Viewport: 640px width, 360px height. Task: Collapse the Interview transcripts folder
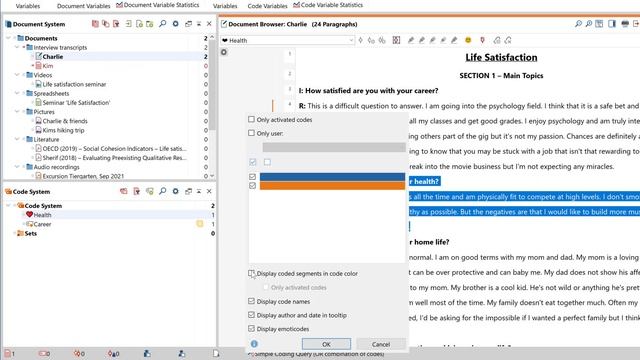point(17,47)
